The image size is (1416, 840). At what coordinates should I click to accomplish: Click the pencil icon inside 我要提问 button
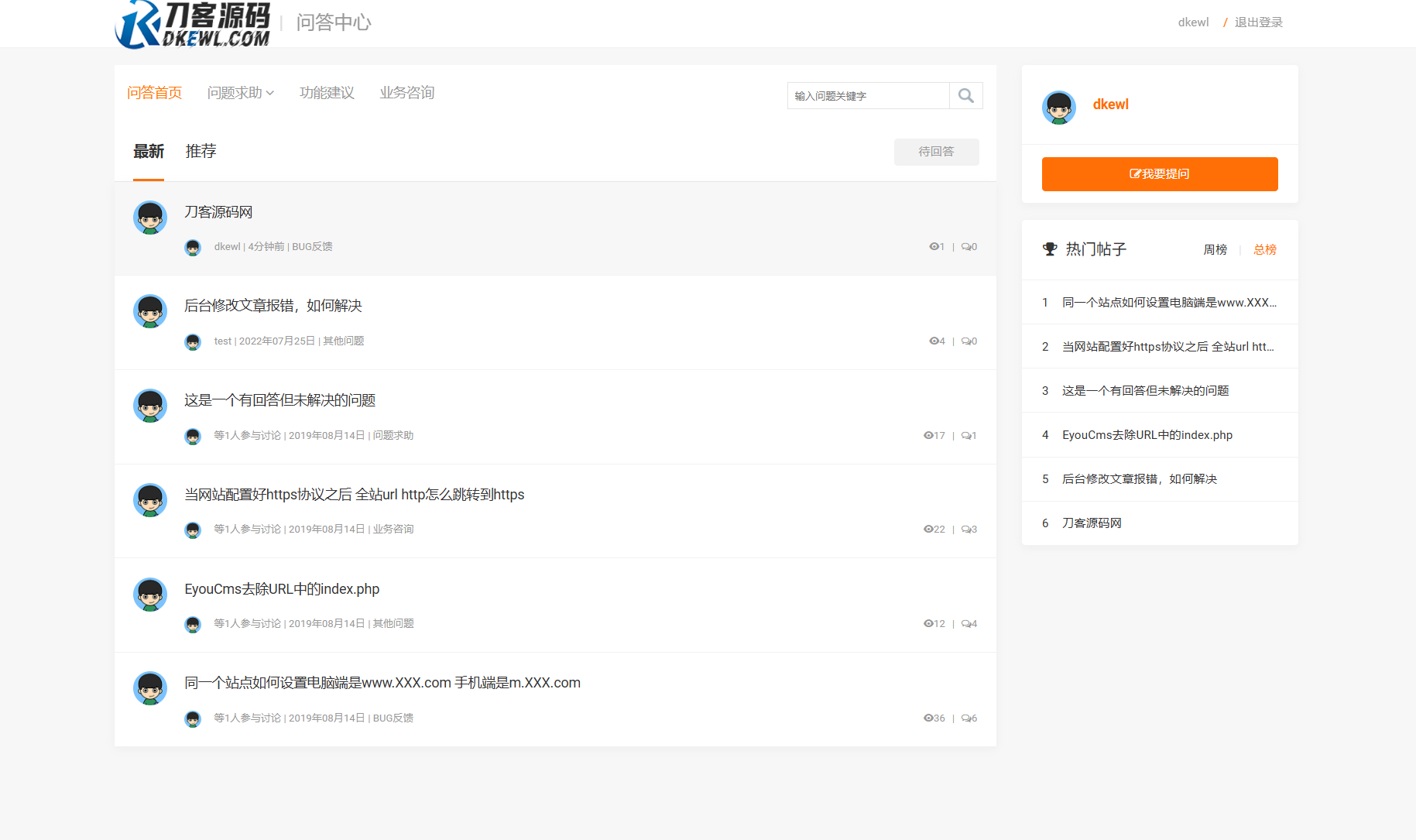[1133, 173]
